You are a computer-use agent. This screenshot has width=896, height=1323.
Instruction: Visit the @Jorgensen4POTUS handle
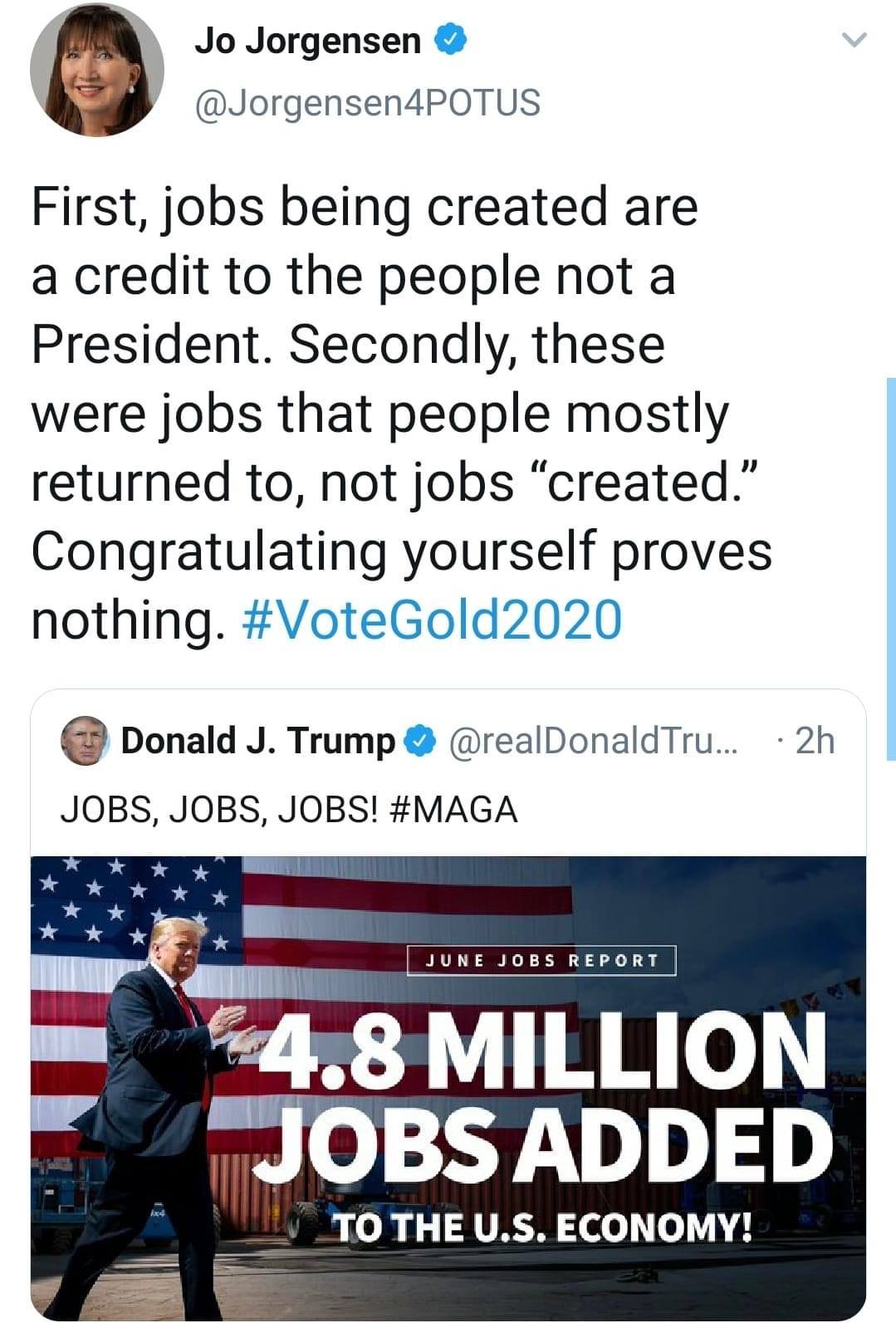[366, 103]
